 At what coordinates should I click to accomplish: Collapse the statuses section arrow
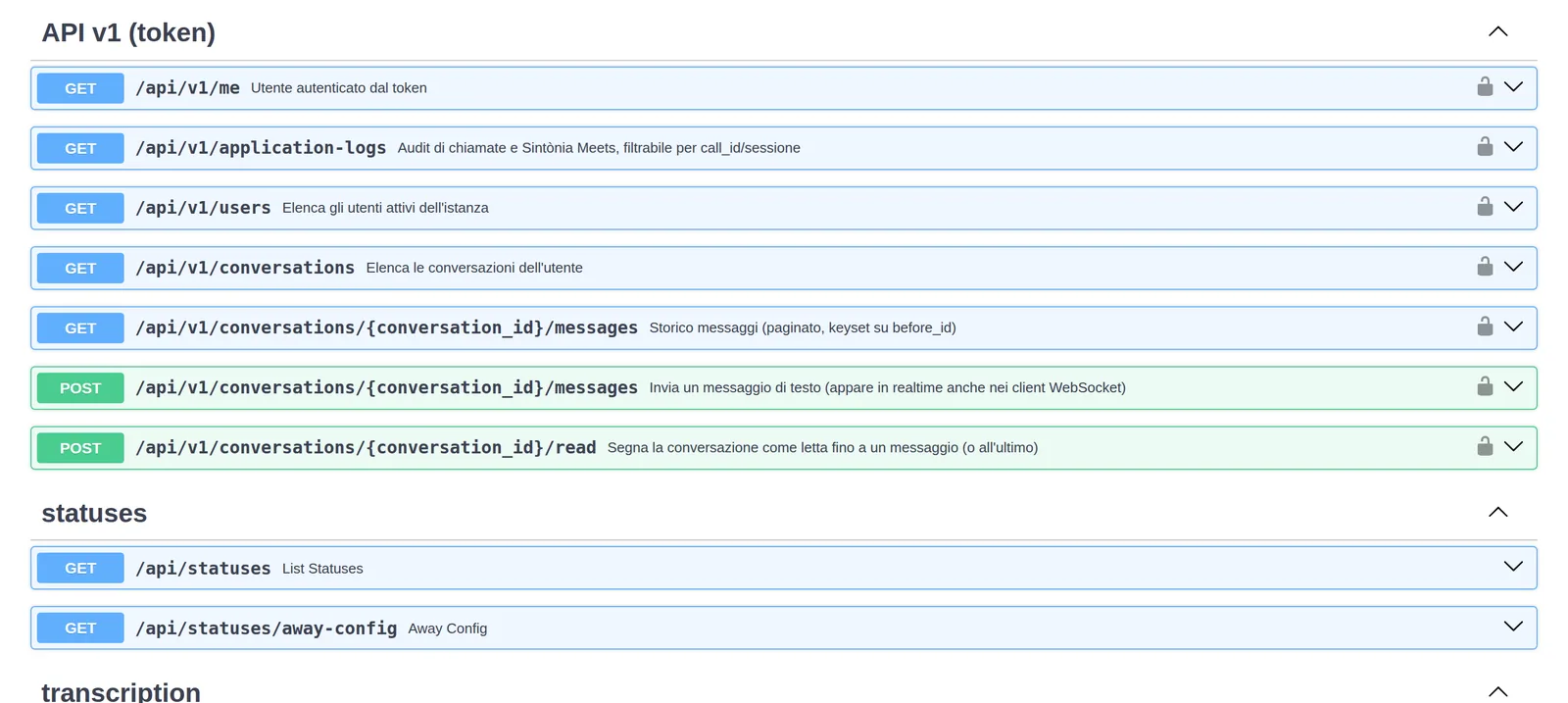pyautogui.click(x=1497, y=512)
